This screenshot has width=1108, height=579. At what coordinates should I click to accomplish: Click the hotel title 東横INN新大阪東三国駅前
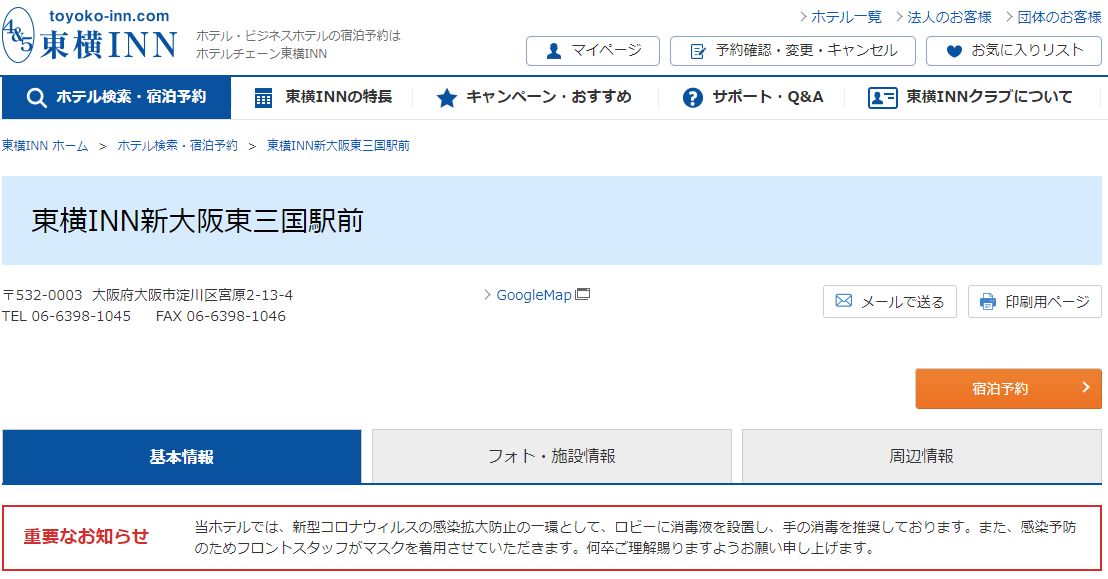pyautogui.click(x=197, y=221)
